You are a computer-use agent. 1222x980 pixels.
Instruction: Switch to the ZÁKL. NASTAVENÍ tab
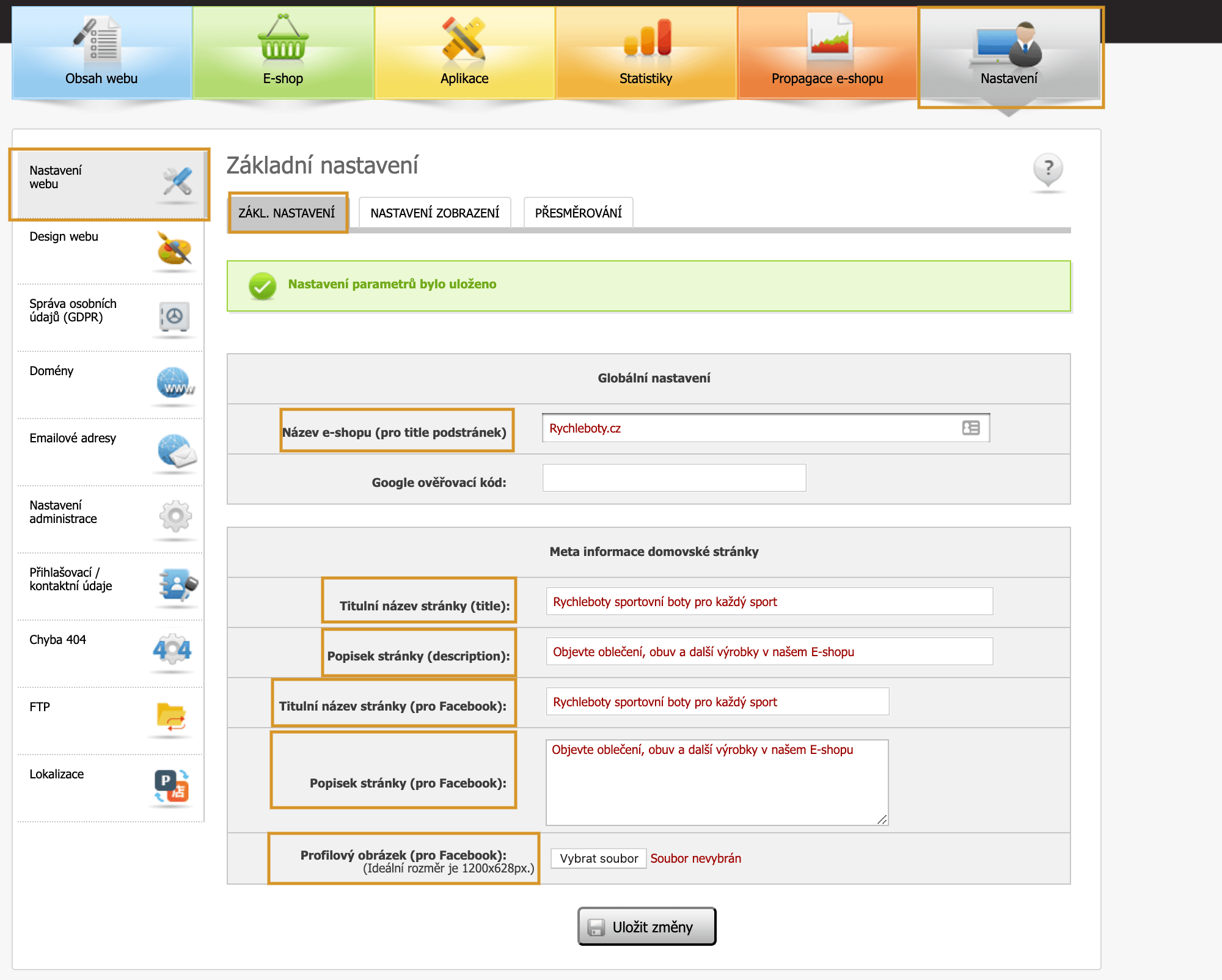click(x=287, y=213)
